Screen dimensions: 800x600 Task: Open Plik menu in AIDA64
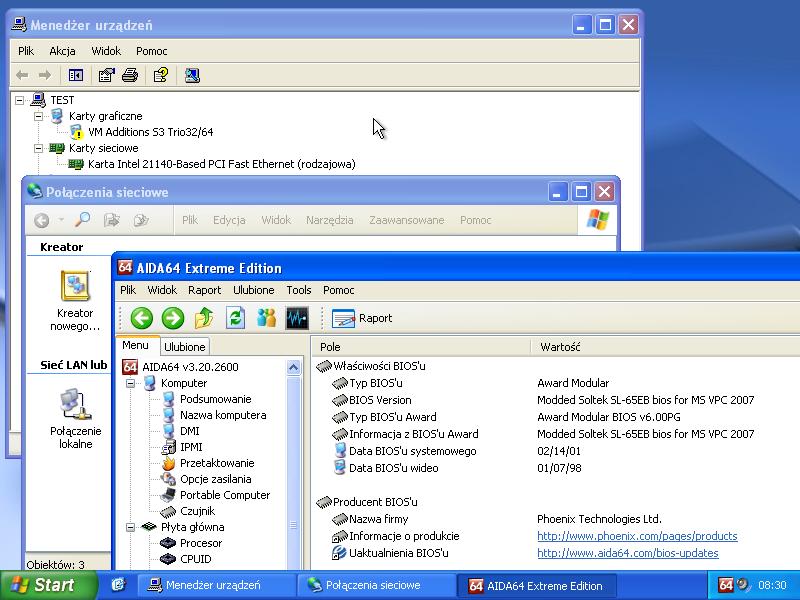coord(128,290)
